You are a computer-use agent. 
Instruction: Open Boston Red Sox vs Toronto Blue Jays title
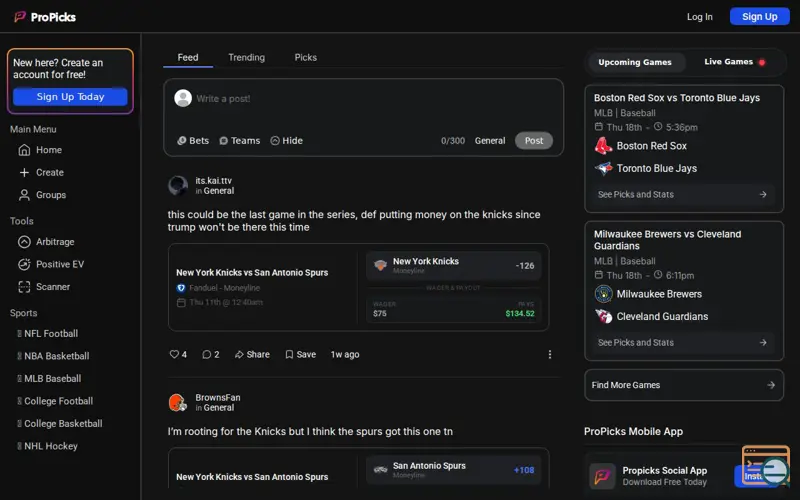tap(677, 98)
